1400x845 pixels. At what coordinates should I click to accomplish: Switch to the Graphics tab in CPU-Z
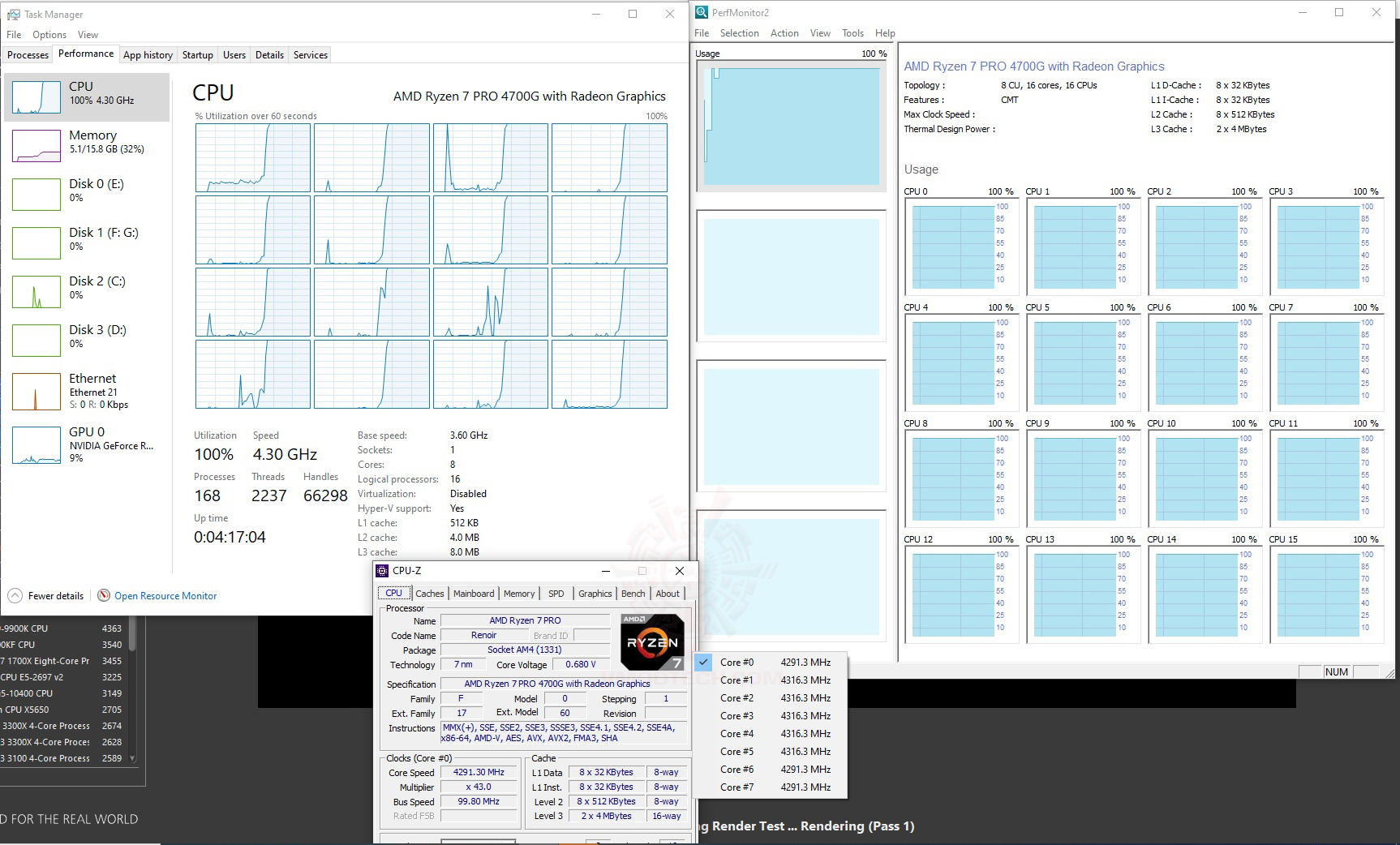point(595,594)
